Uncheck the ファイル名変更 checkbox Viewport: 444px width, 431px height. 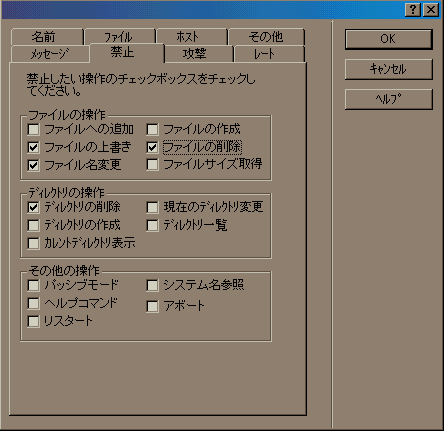33,165
